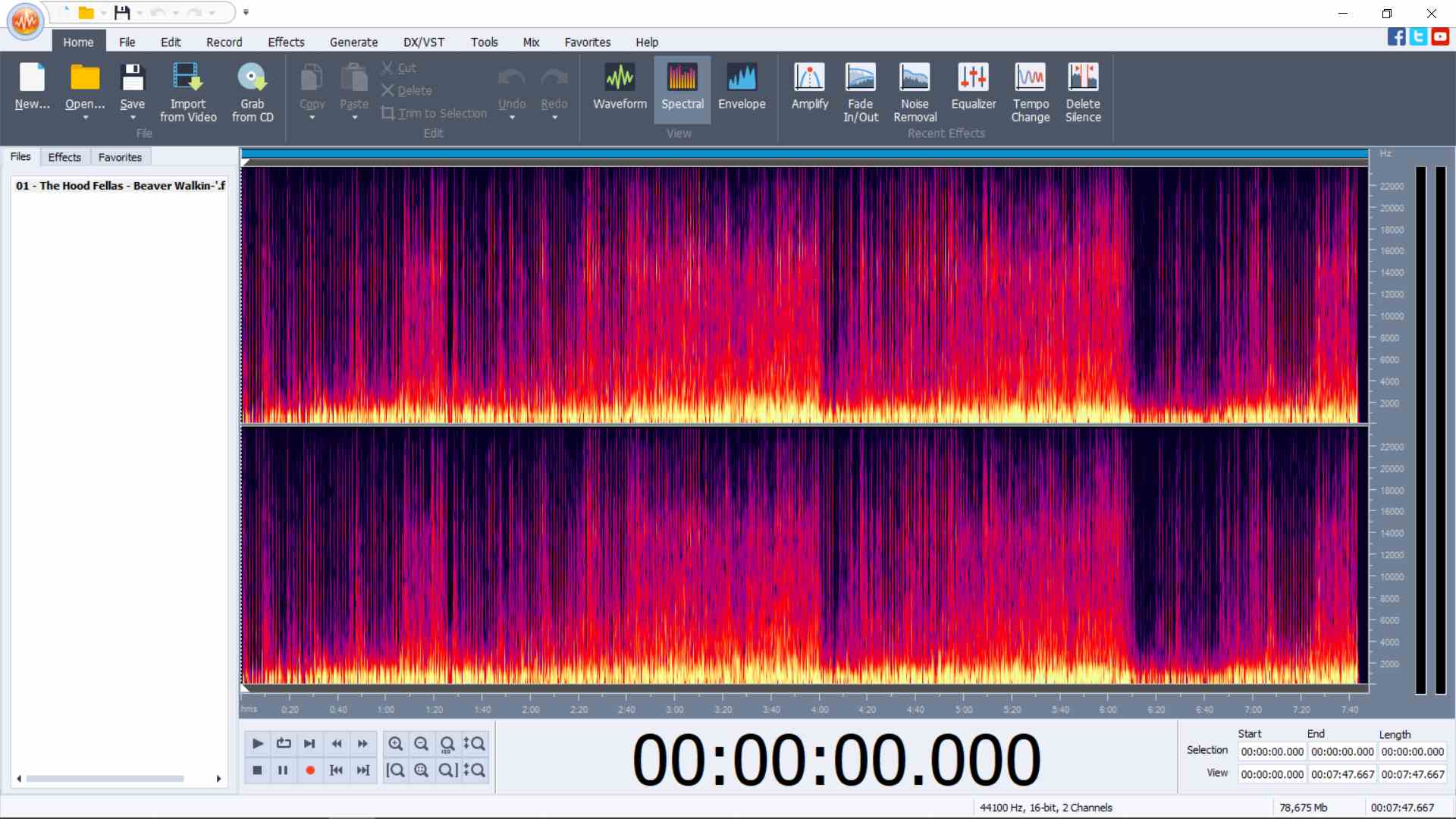Click the Fade In/Out button

(860, 93)
